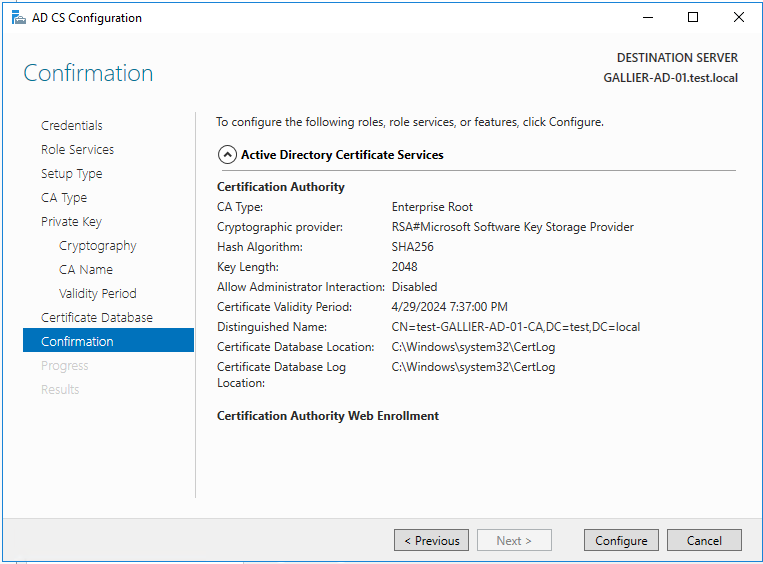This screenshot has width=763, height=564.
Task: Open the Setup Type step
Action: [72, 174]
